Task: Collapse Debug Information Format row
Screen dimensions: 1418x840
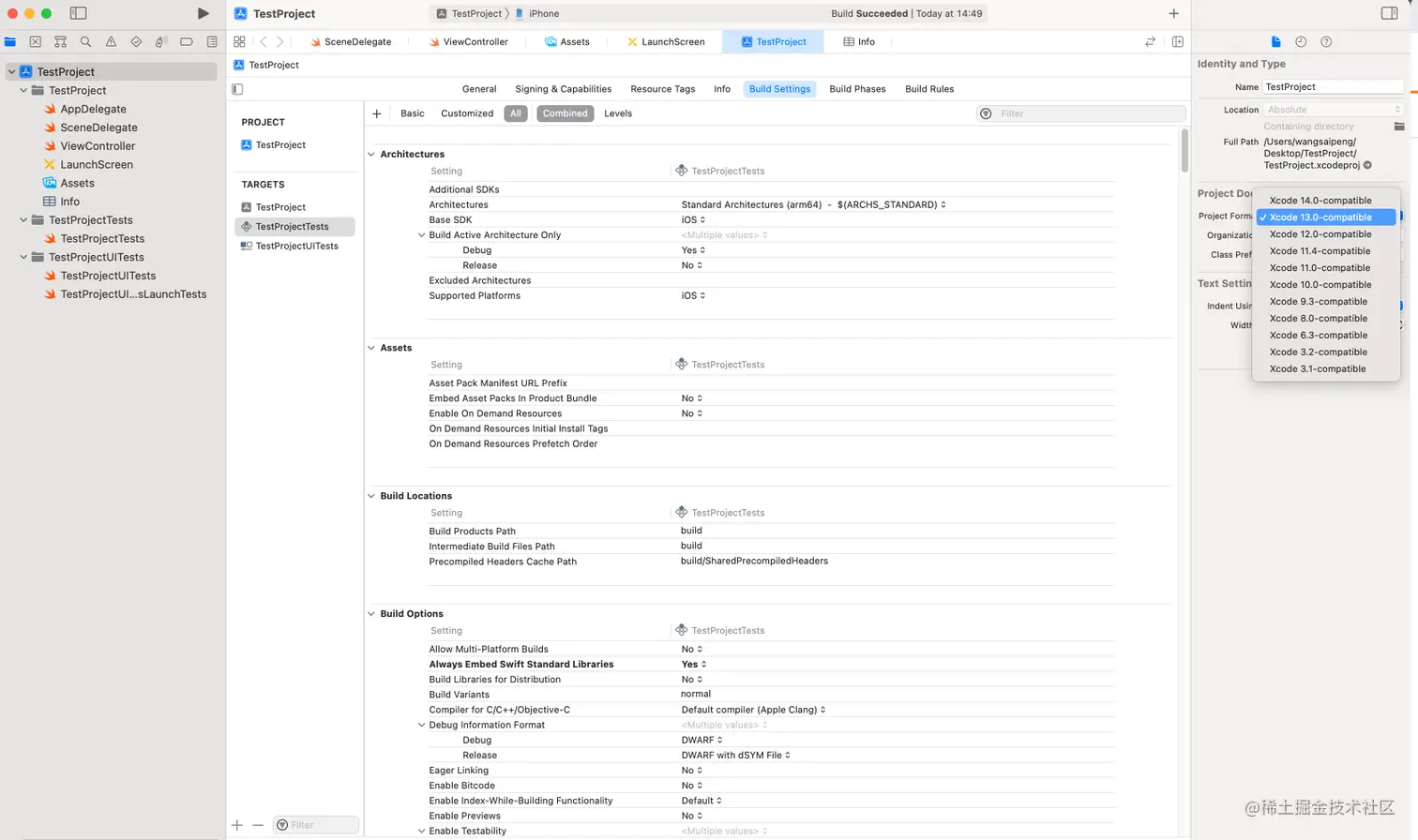Action: click(421, 725)
